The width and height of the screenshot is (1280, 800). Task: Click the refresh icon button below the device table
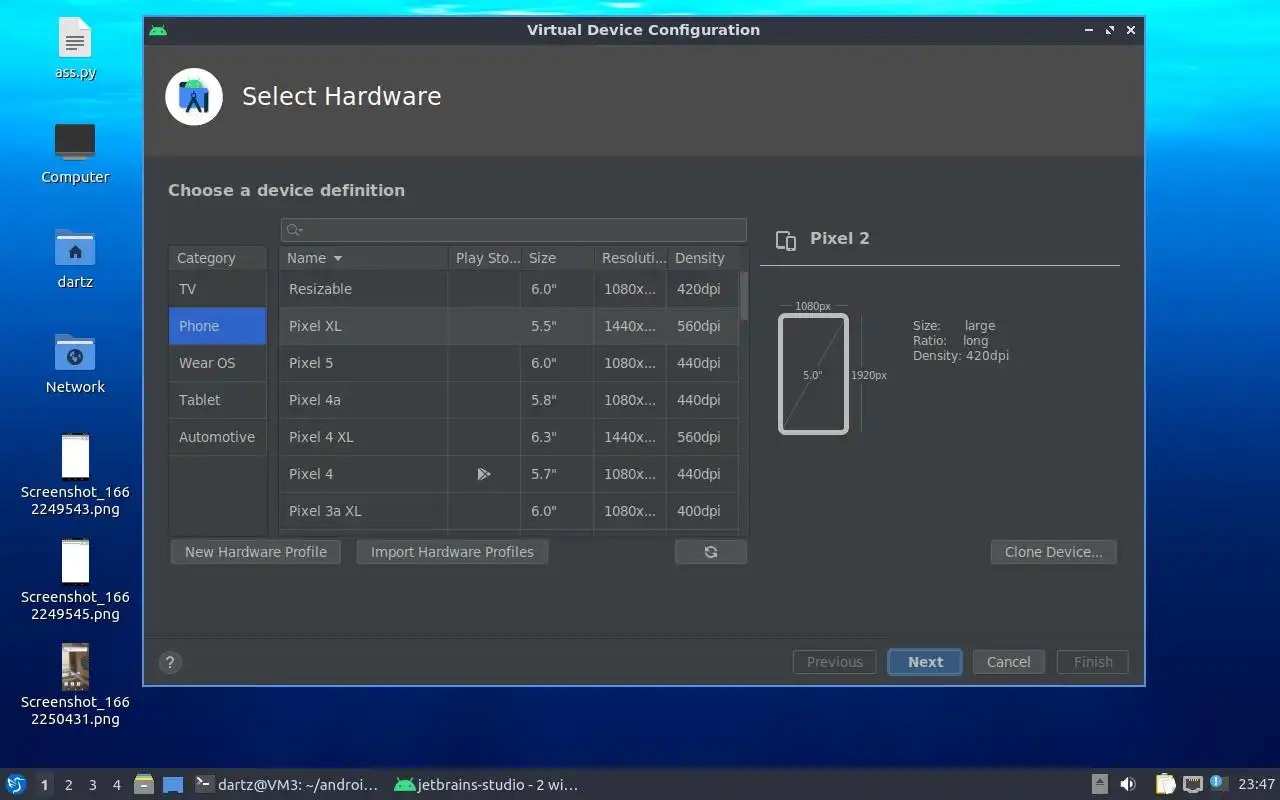click(x=710, y=552)
